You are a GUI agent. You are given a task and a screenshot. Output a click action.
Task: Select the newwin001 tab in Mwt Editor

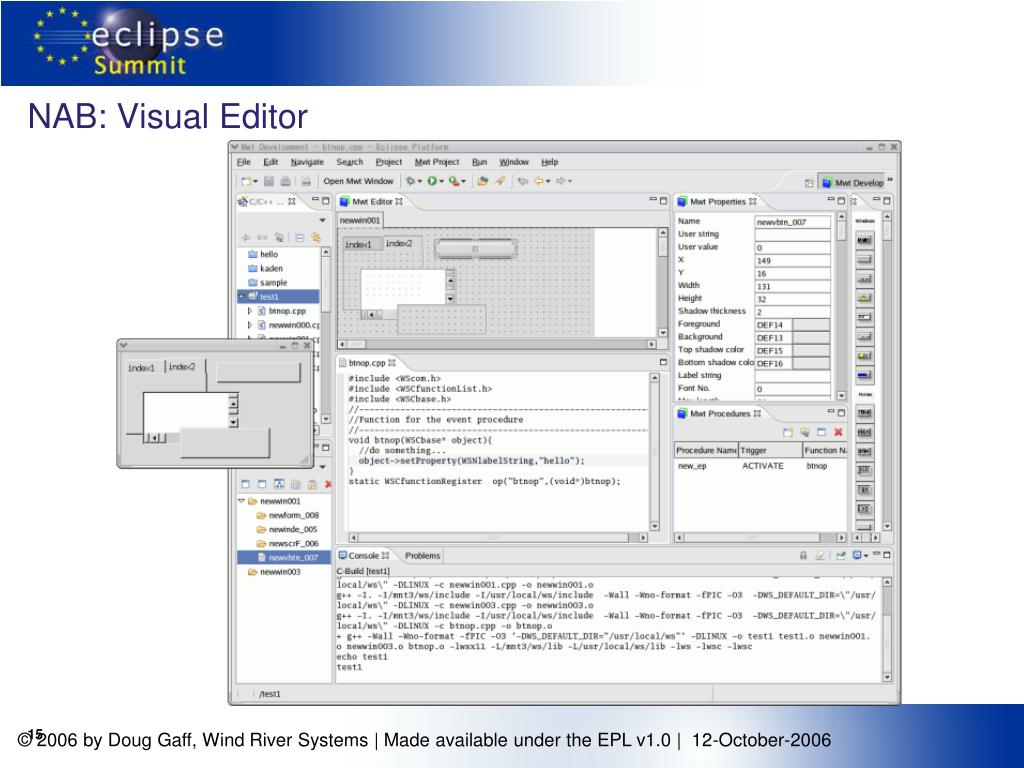pos(360,221)
